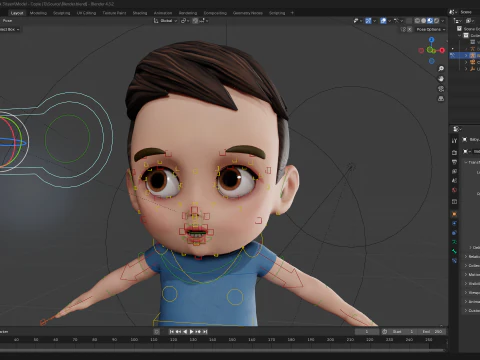Image resolution: width=480 pixels, height=360 pixels.
Task: Open the Tool properties tab
Action: coord(454,141)
